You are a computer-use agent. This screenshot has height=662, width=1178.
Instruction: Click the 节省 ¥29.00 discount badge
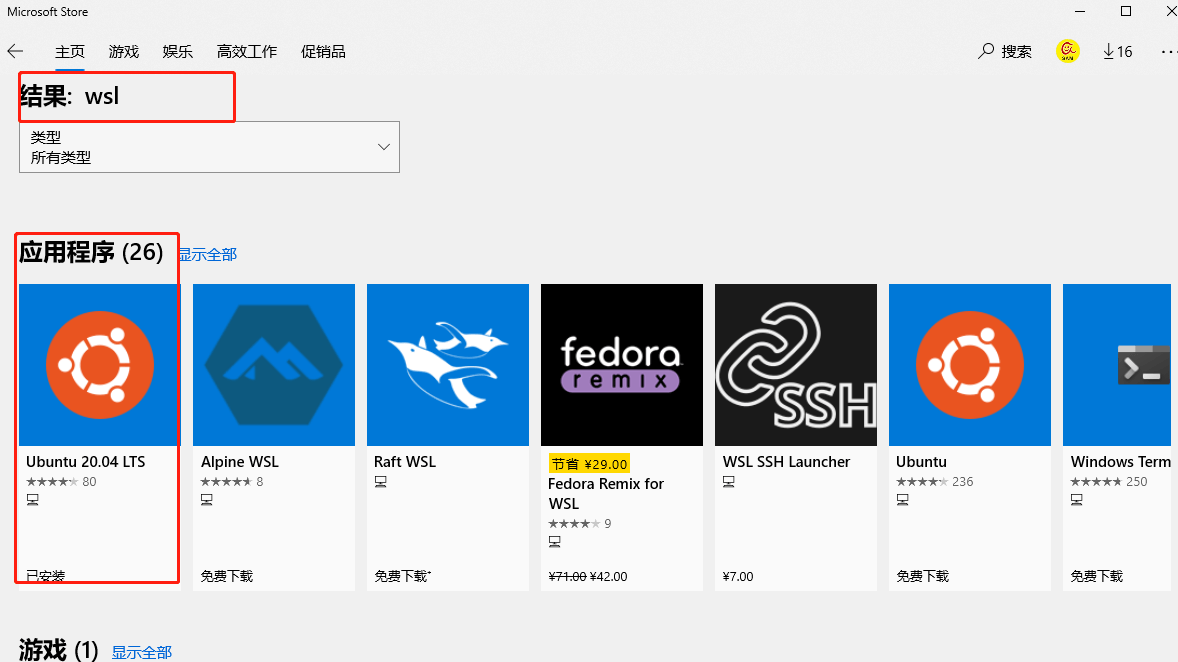point(589,464)
